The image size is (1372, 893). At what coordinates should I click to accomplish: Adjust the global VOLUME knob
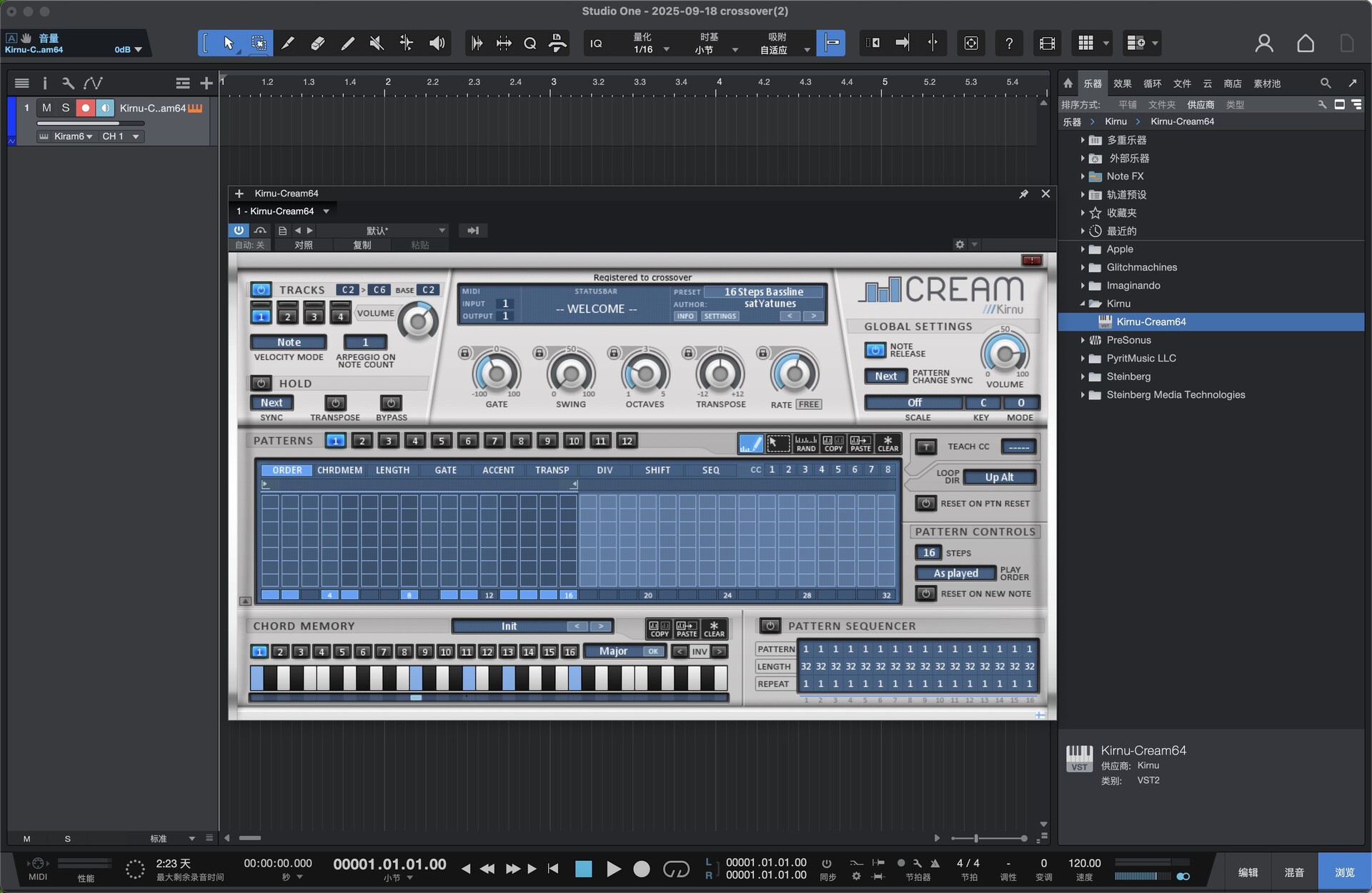point(1005,353)
